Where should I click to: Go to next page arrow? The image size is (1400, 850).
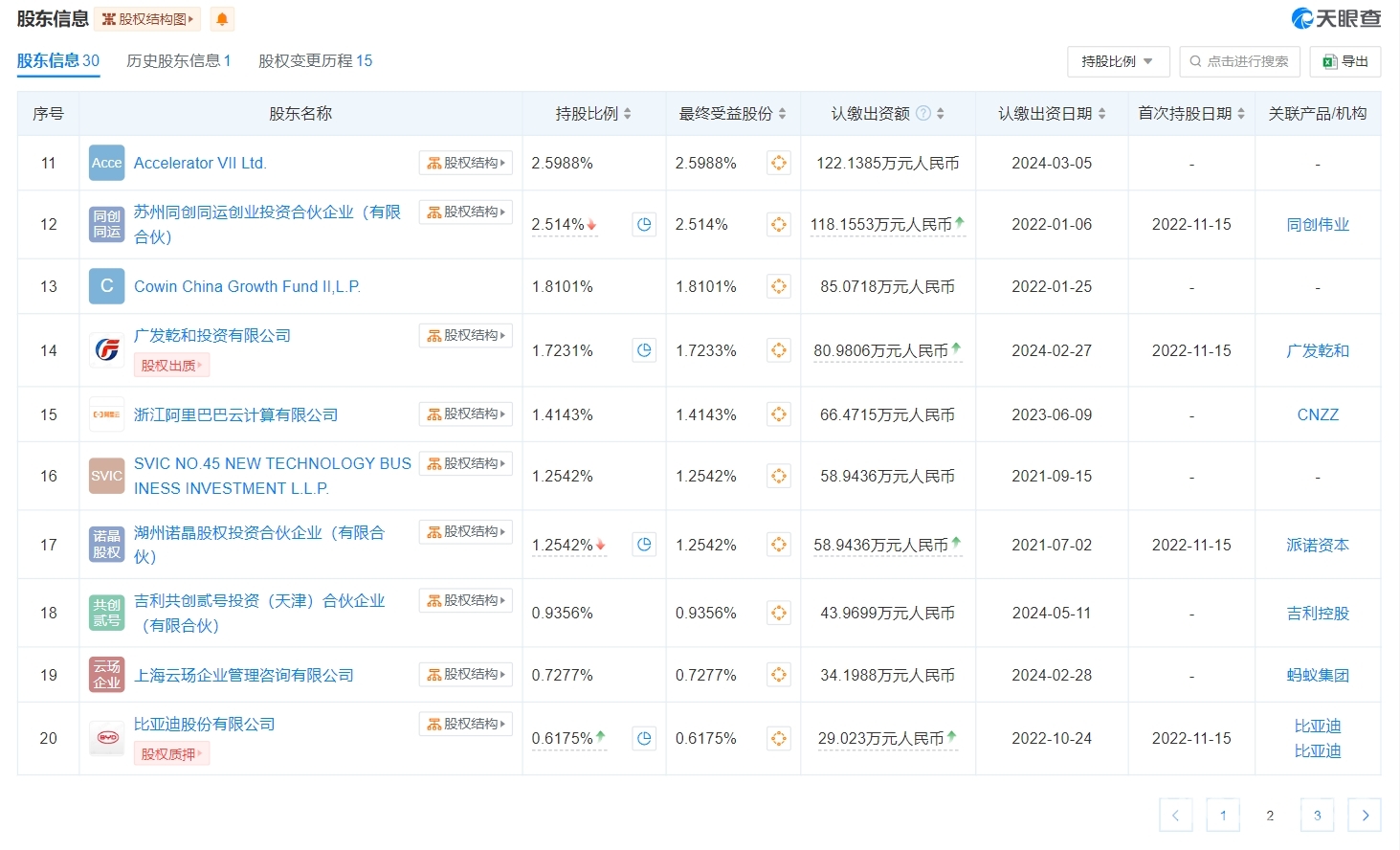click(x=1365, y=815)
